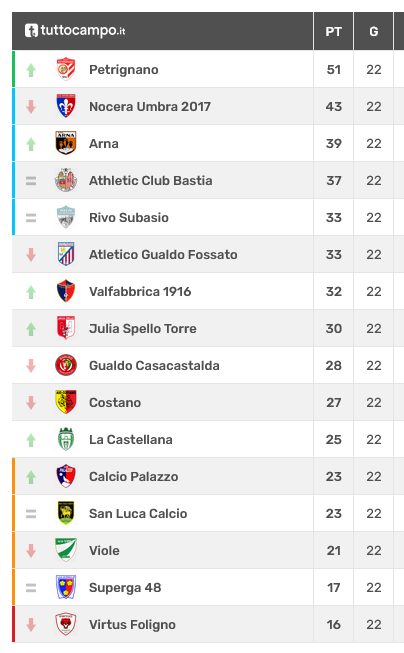The image size is (404, 653).
Task: Click the Nocera Umbra 2017 crest
Action: click(x=66, y=106)
